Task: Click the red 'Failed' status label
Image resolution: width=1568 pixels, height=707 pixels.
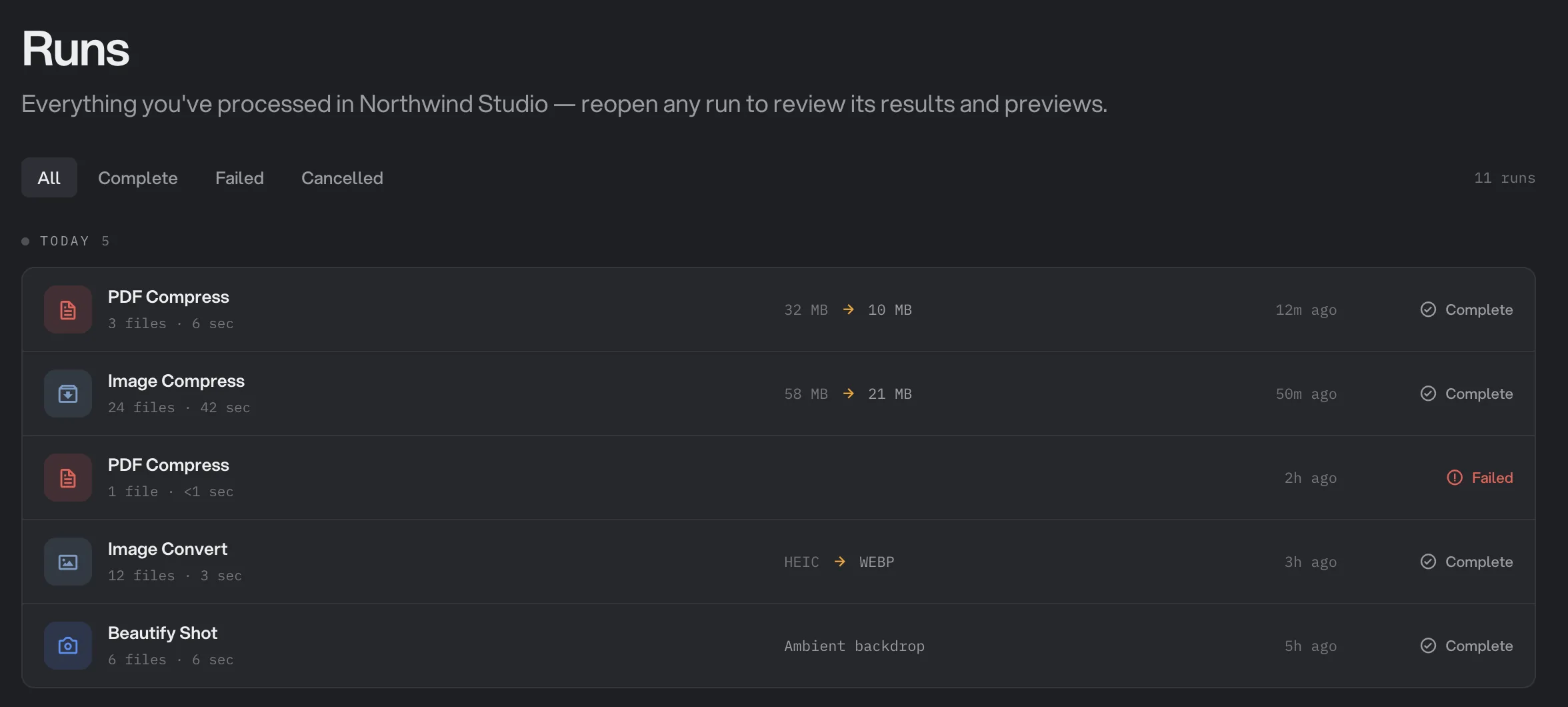Action: 1492,478
